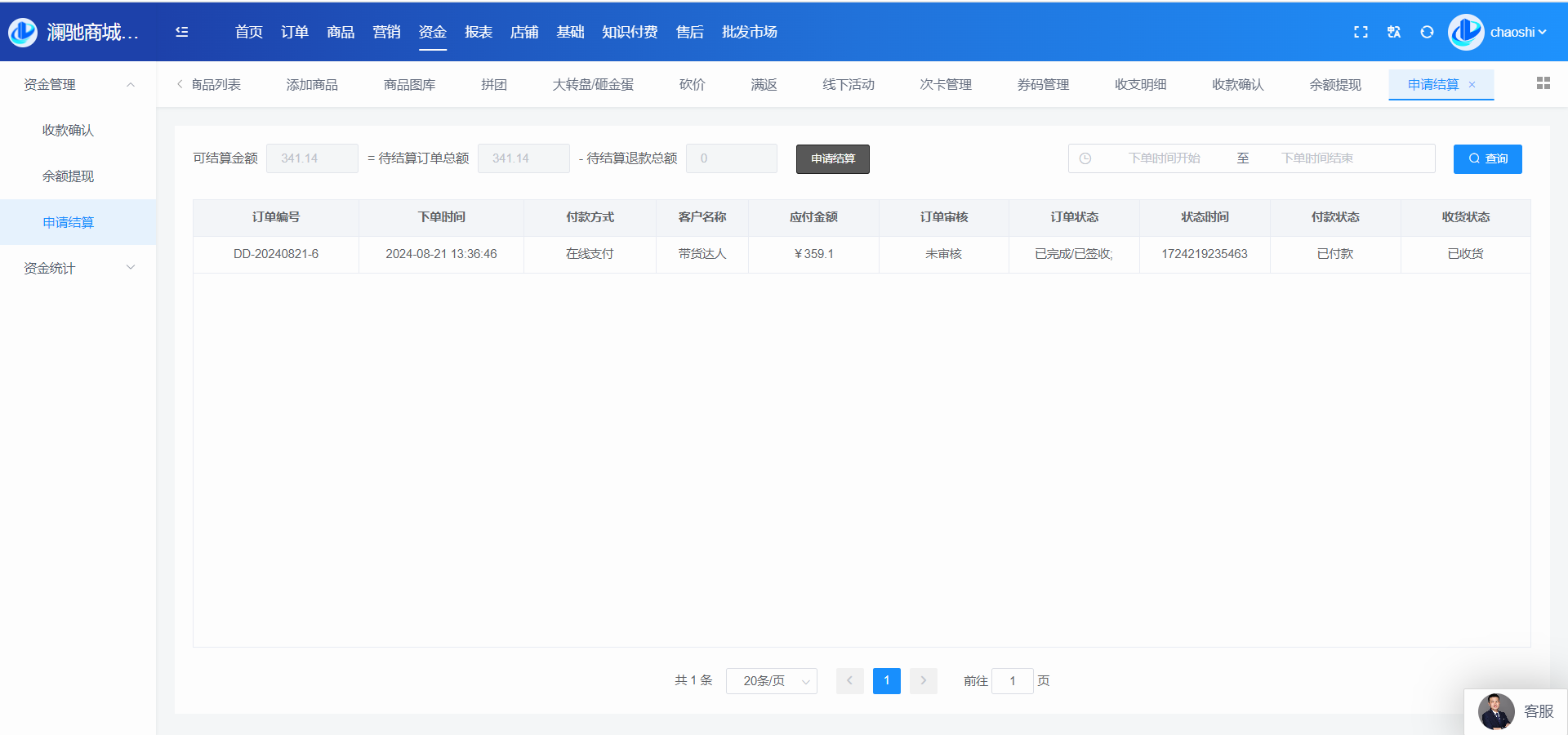Switch to the 收支明细 tab

click(x=1140, y=85)
